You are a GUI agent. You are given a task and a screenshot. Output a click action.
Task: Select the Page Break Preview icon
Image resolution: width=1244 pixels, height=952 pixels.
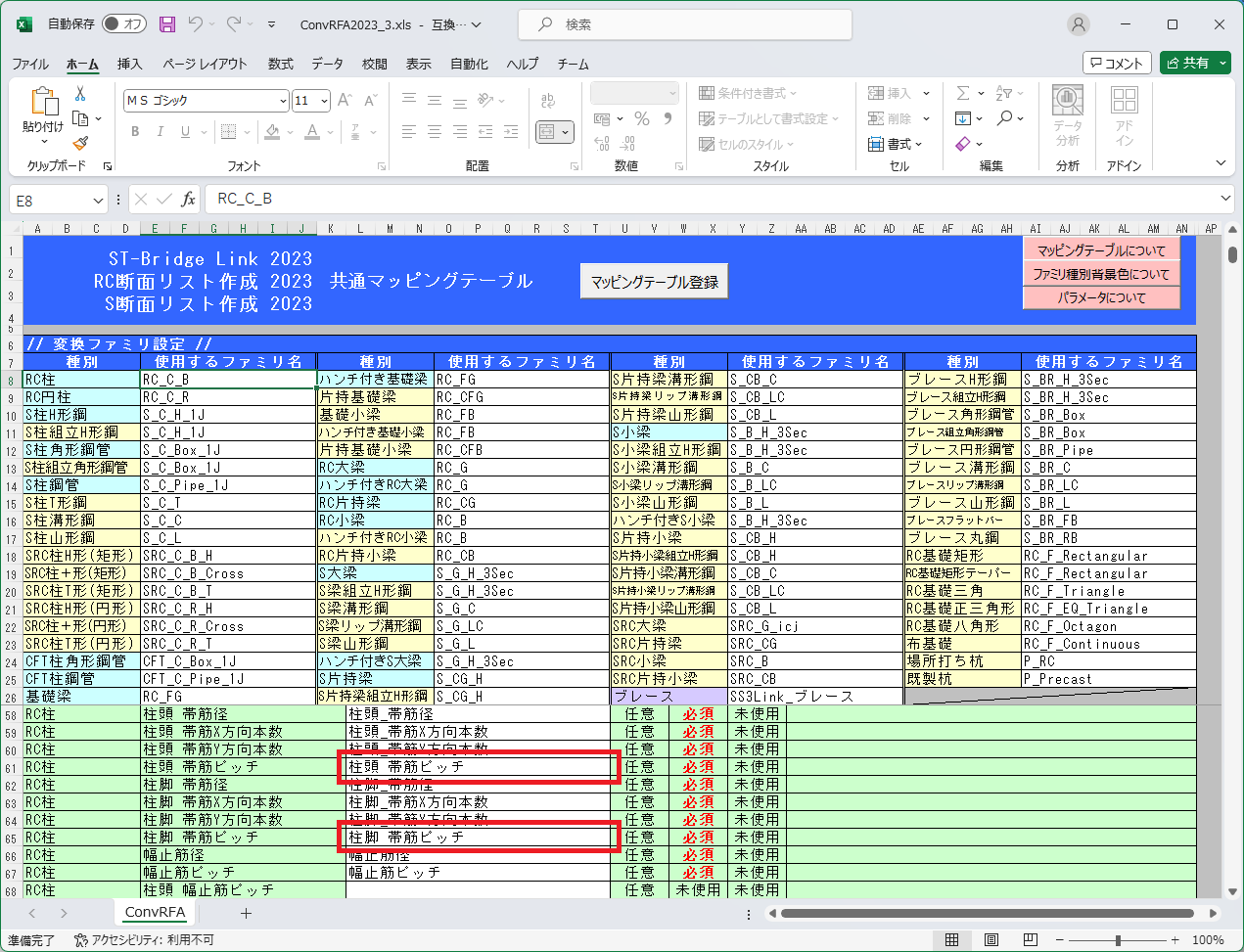pos(1030,940)
